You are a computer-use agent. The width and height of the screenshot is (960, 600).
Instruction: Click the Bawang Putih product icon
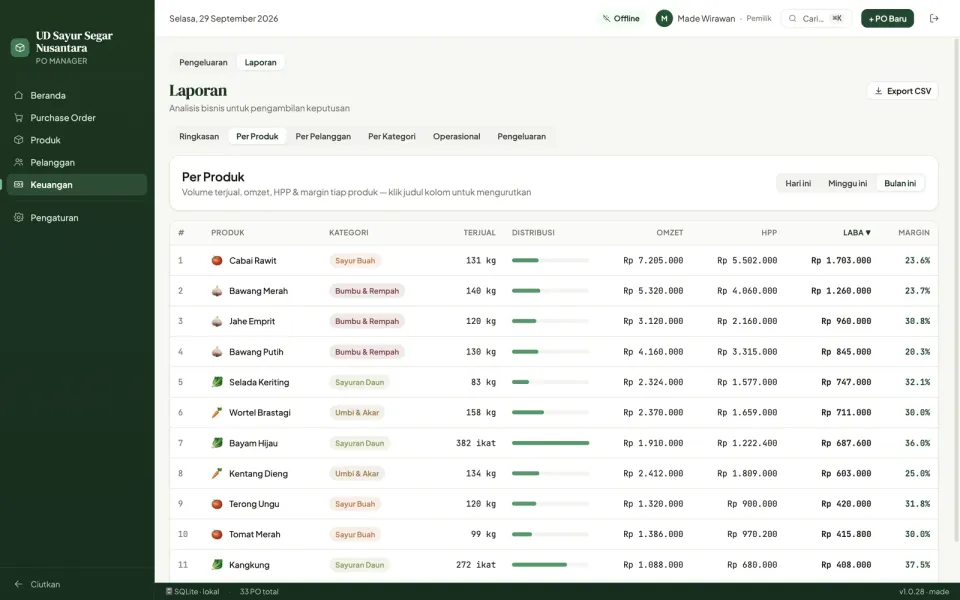point(217,351)
